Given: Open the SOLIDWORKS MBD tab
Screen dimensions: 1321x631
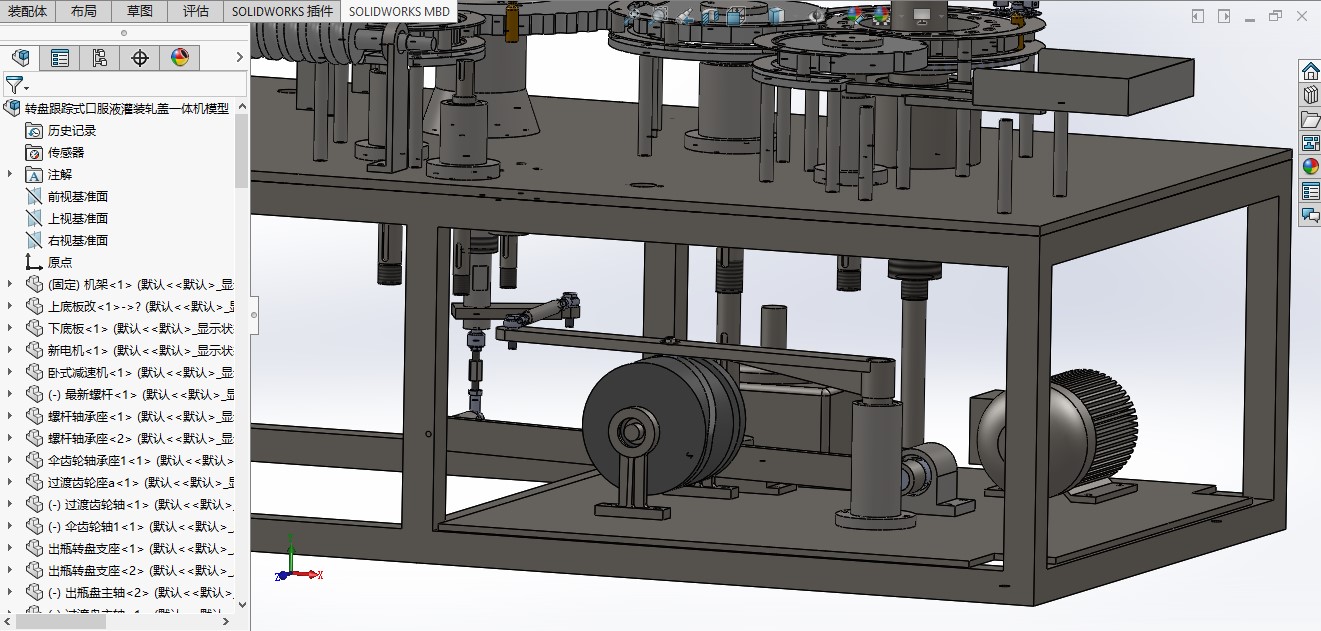Looking at the screenshot, I should 398,11.
